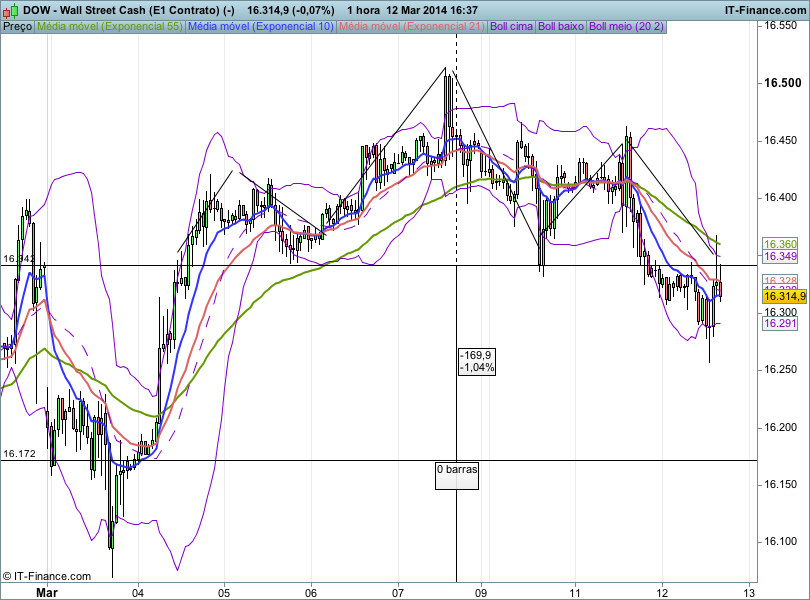Select the 16.342 horizontal line label
810x600 pixels.
click(19, 258)
